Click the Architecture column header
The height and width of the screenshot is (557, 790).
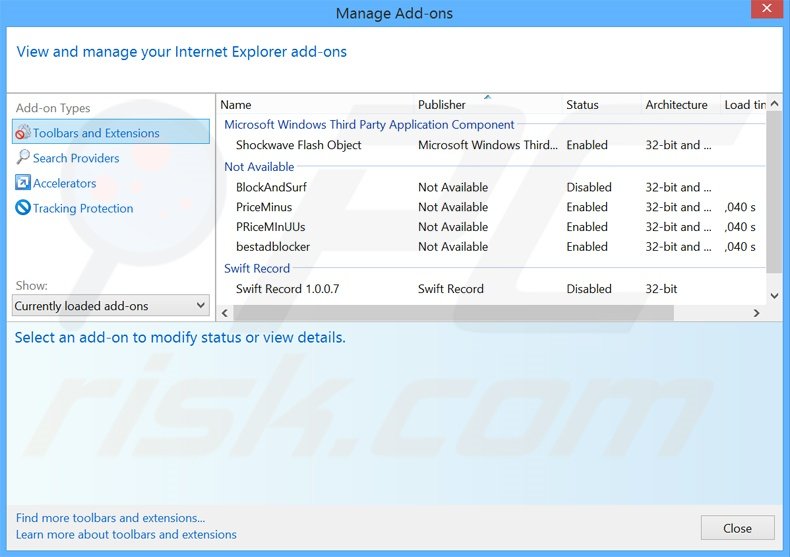click(x=676, y=105)
